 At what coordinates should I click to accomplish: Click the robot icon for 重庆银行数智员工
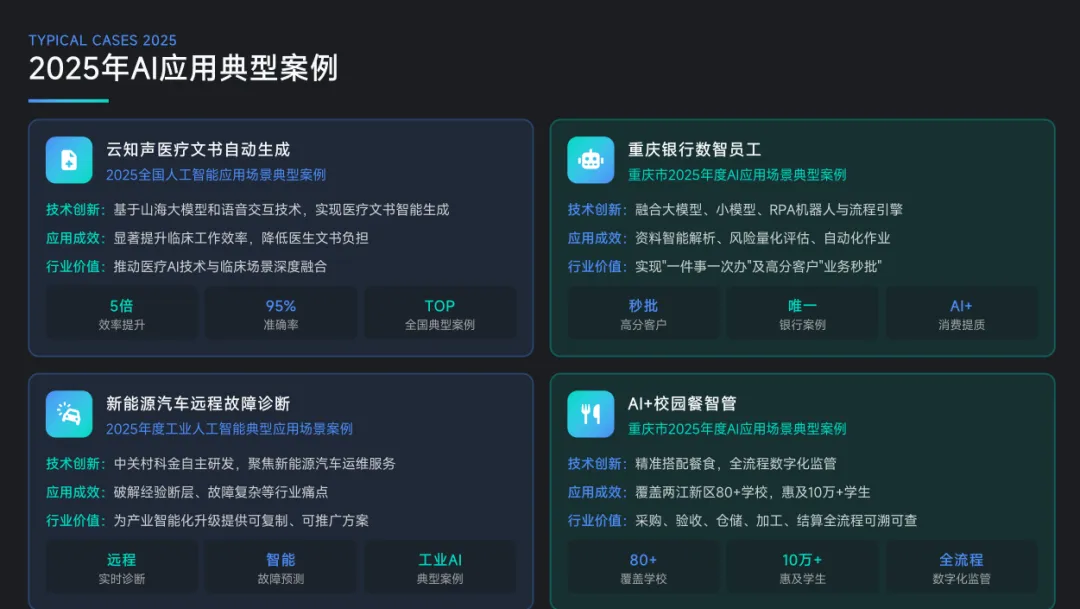pos(590,160)
